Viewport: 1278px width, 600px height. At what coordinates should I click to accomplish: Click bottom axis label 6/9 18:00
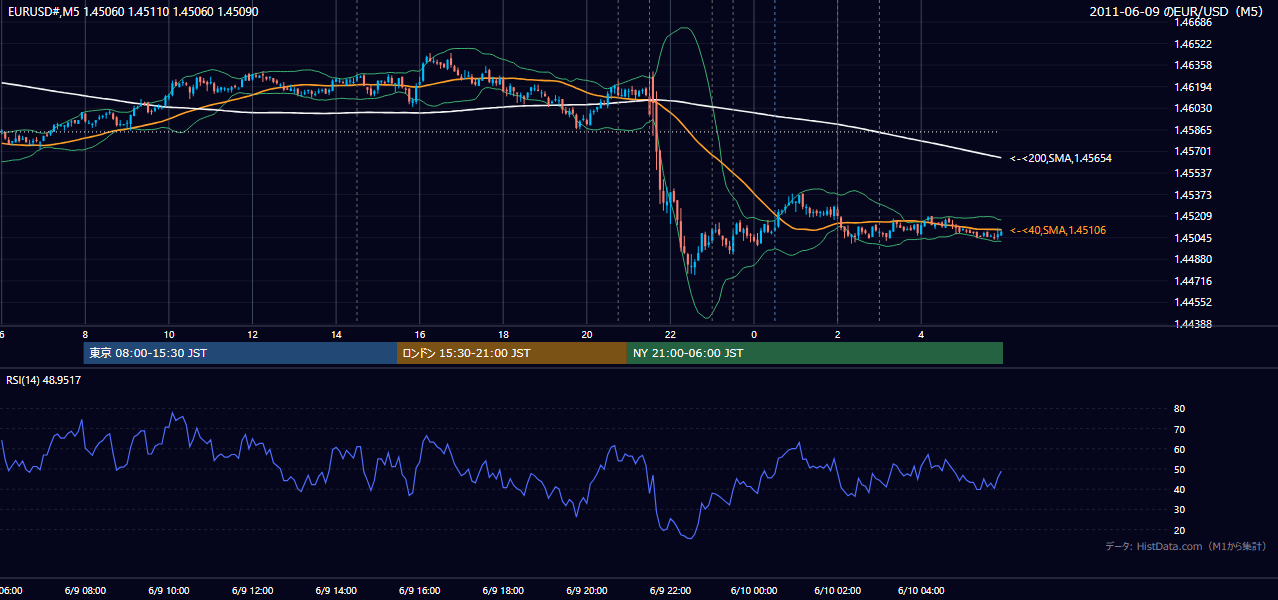tap(504, 591)
